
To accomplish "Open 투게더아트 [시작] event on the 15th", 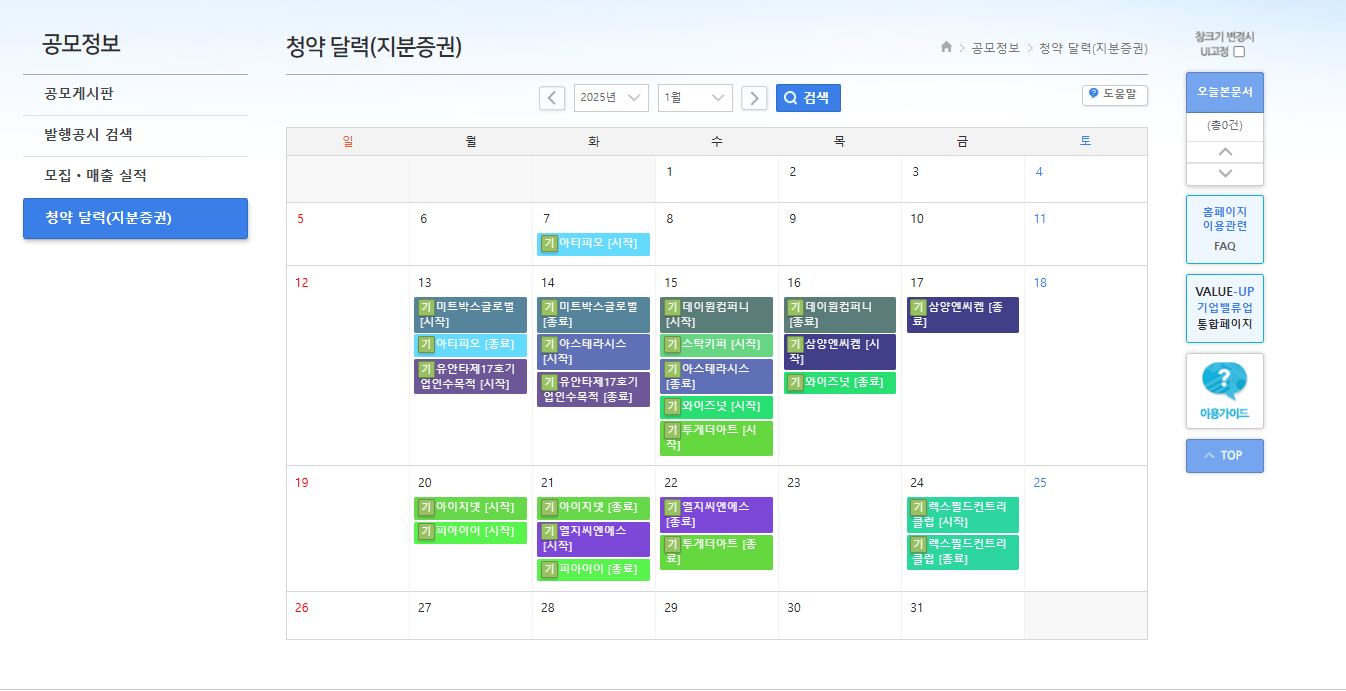I will click(716, 438).
